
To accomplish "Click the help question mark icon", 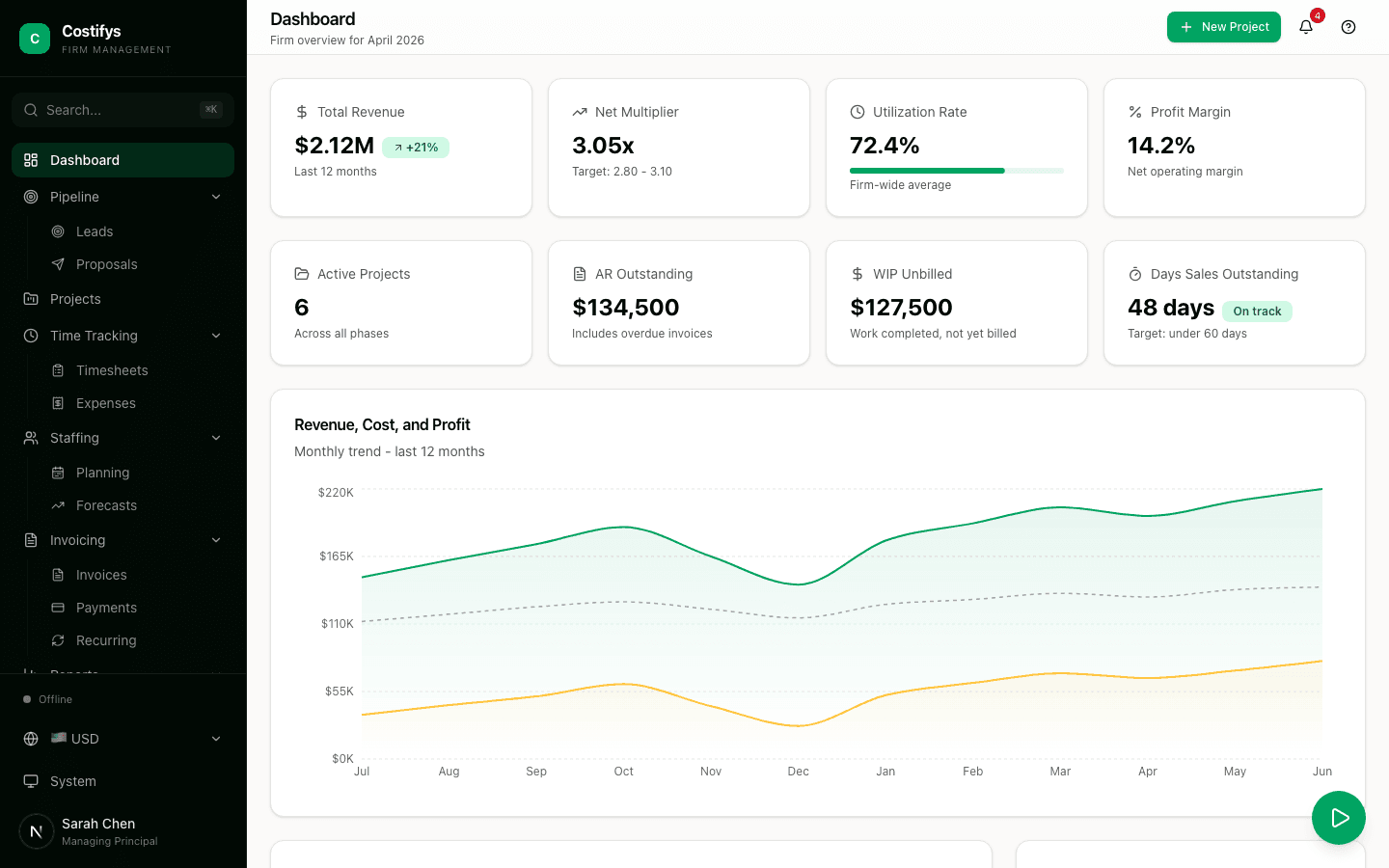I will click(x=1348, y=27).
